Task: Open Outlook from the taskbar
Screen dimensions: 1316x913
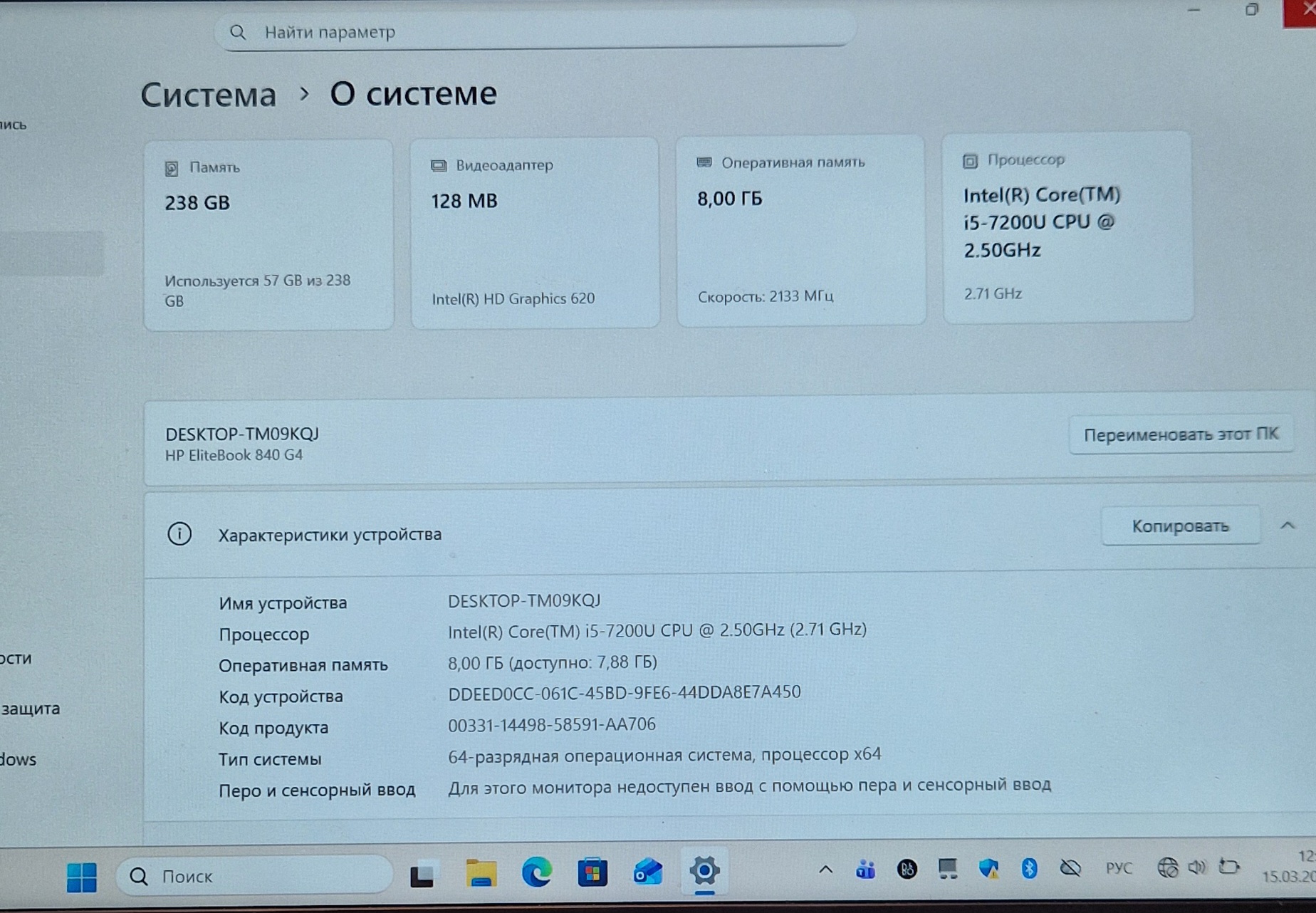Action: [648, 872]
